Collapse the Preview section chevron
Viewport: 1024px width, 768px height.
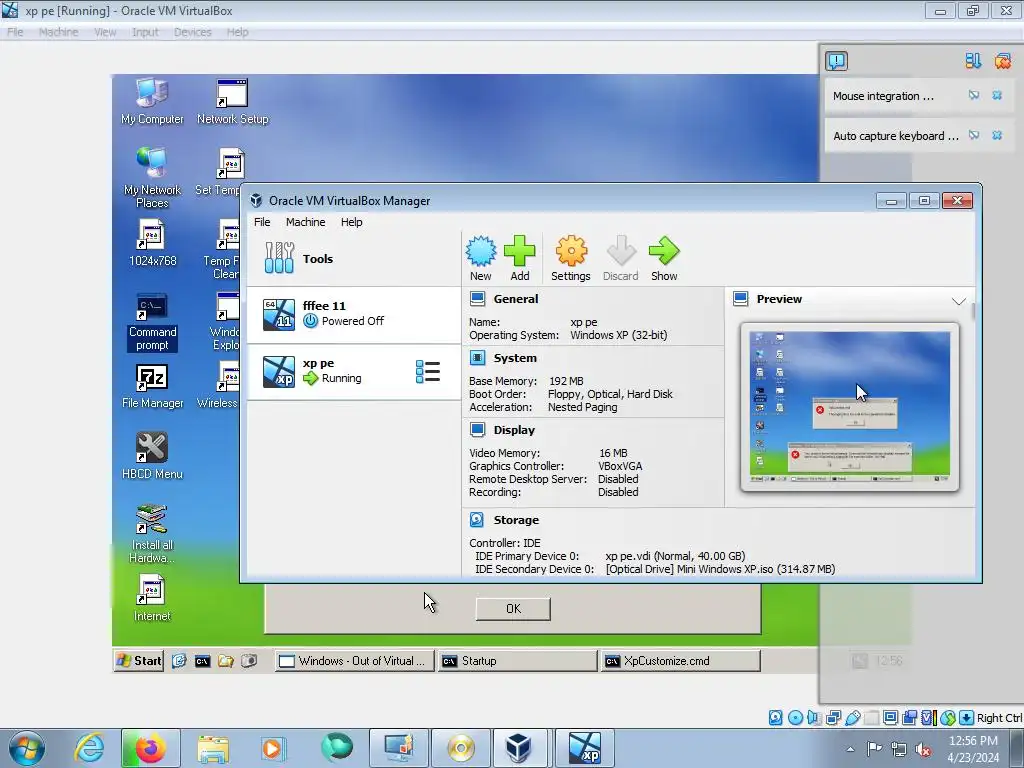(958, 301)
